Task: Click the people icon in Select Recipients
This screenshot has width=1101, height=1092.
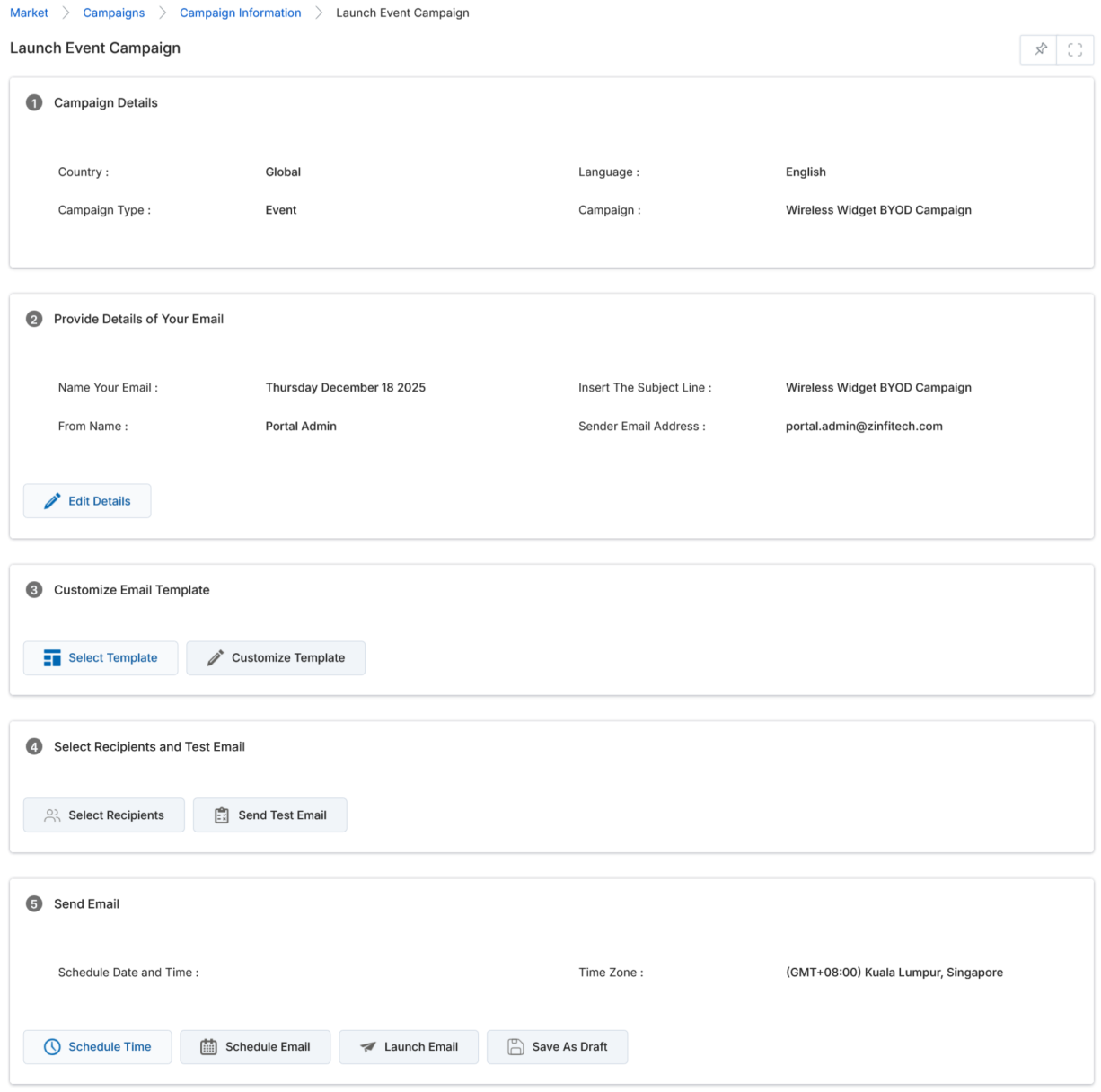Action: (x=52, y=815)
